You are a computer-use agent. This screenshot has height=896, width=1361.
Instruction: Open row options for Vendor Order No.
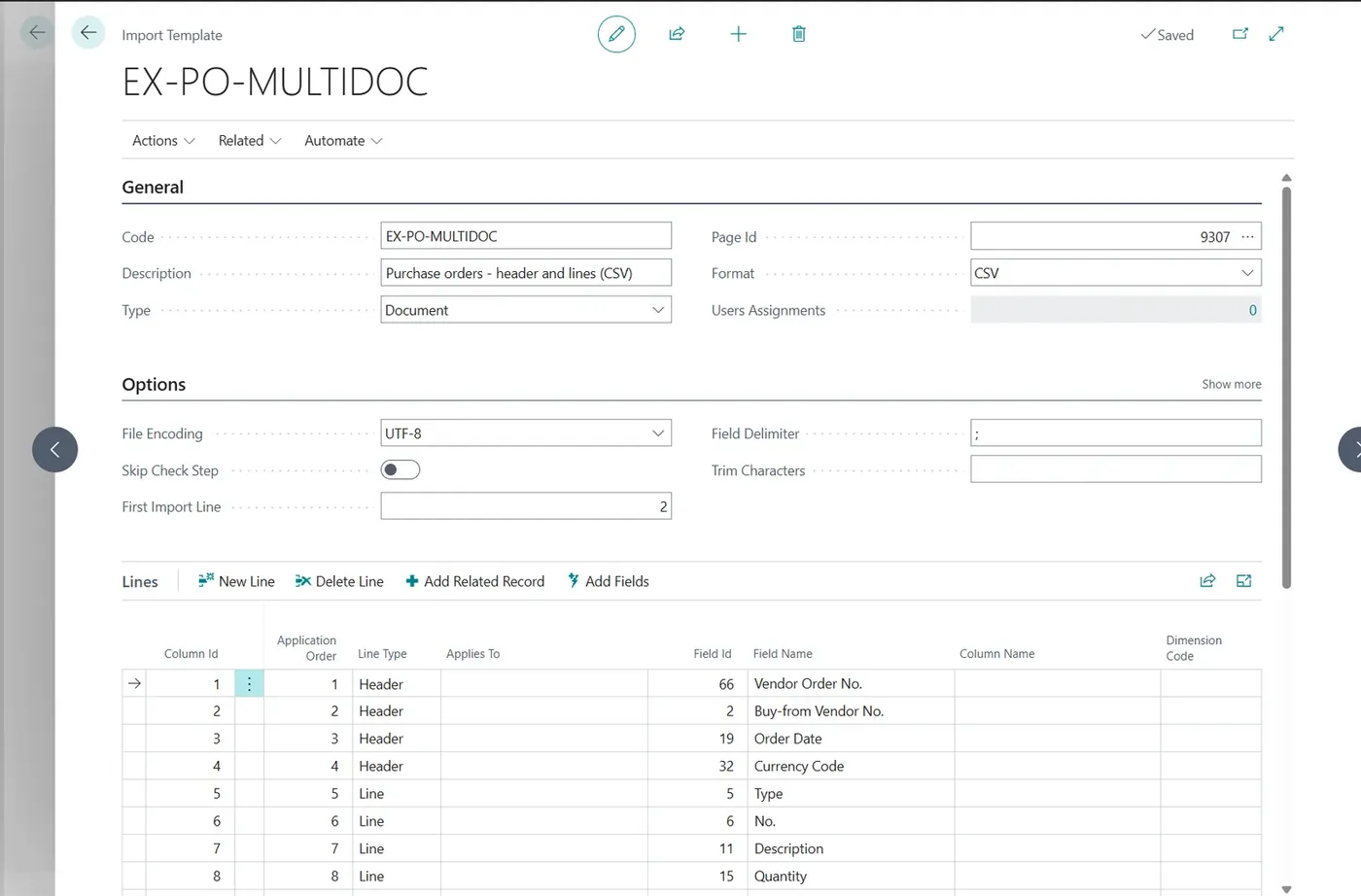click(x=249, y=684)
